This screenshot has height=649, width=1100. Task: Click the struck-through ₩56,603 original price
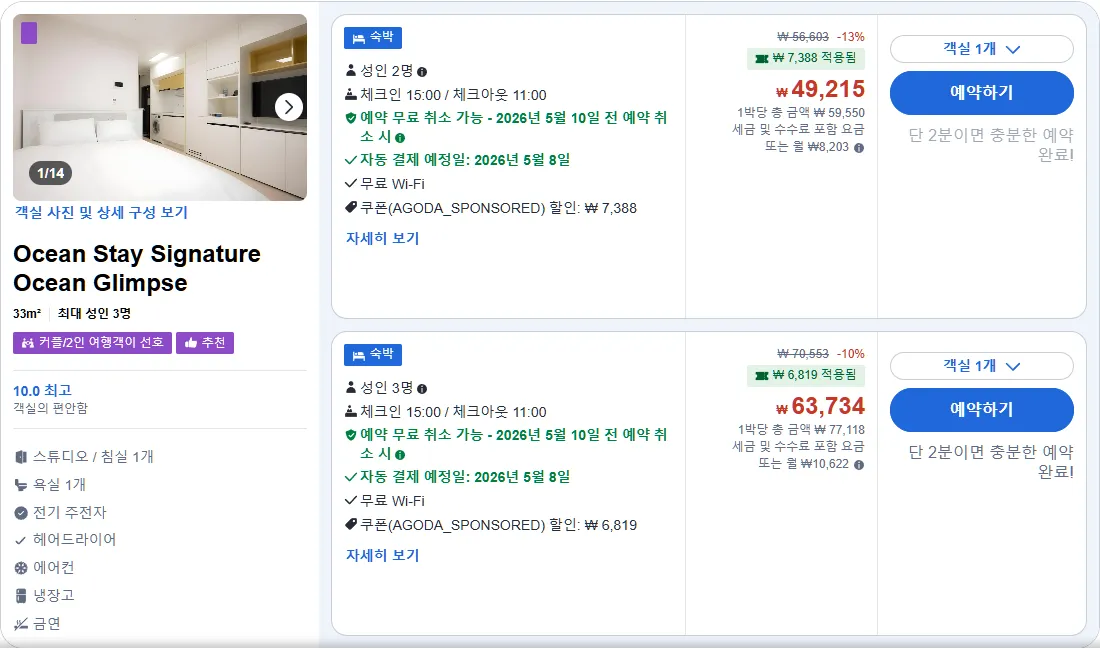point(803,37)
